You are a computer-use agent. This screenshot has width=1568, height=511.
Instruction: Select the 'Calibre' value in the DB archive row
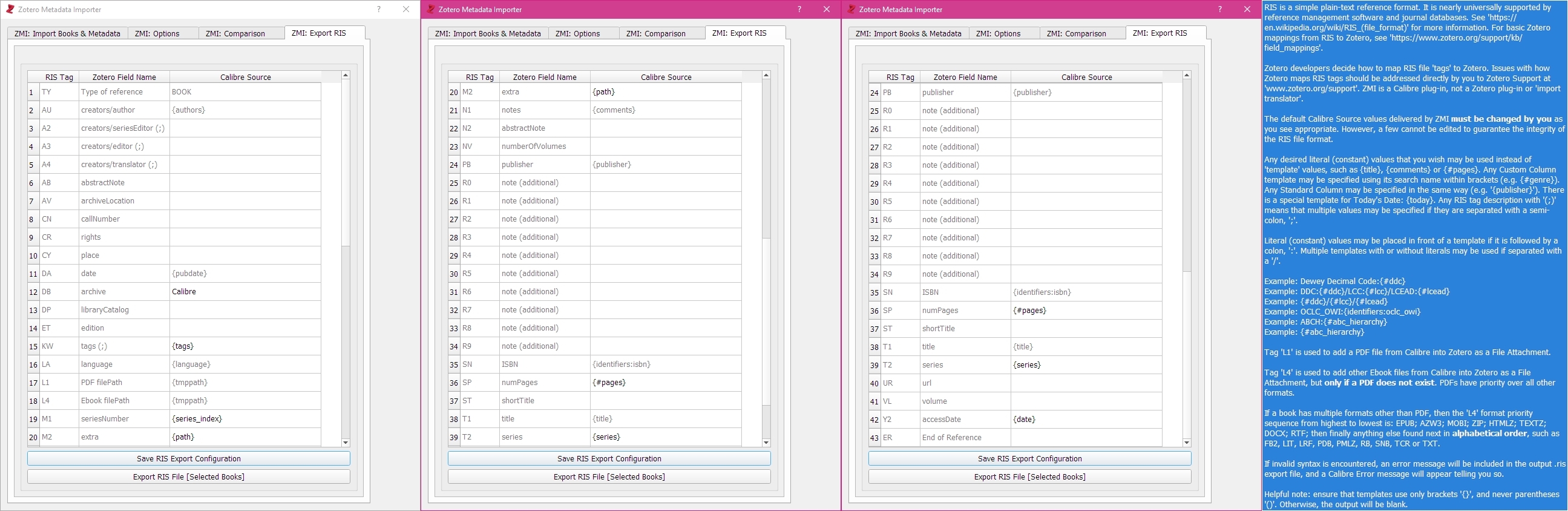pyautogui.click(x=245, y=292)
